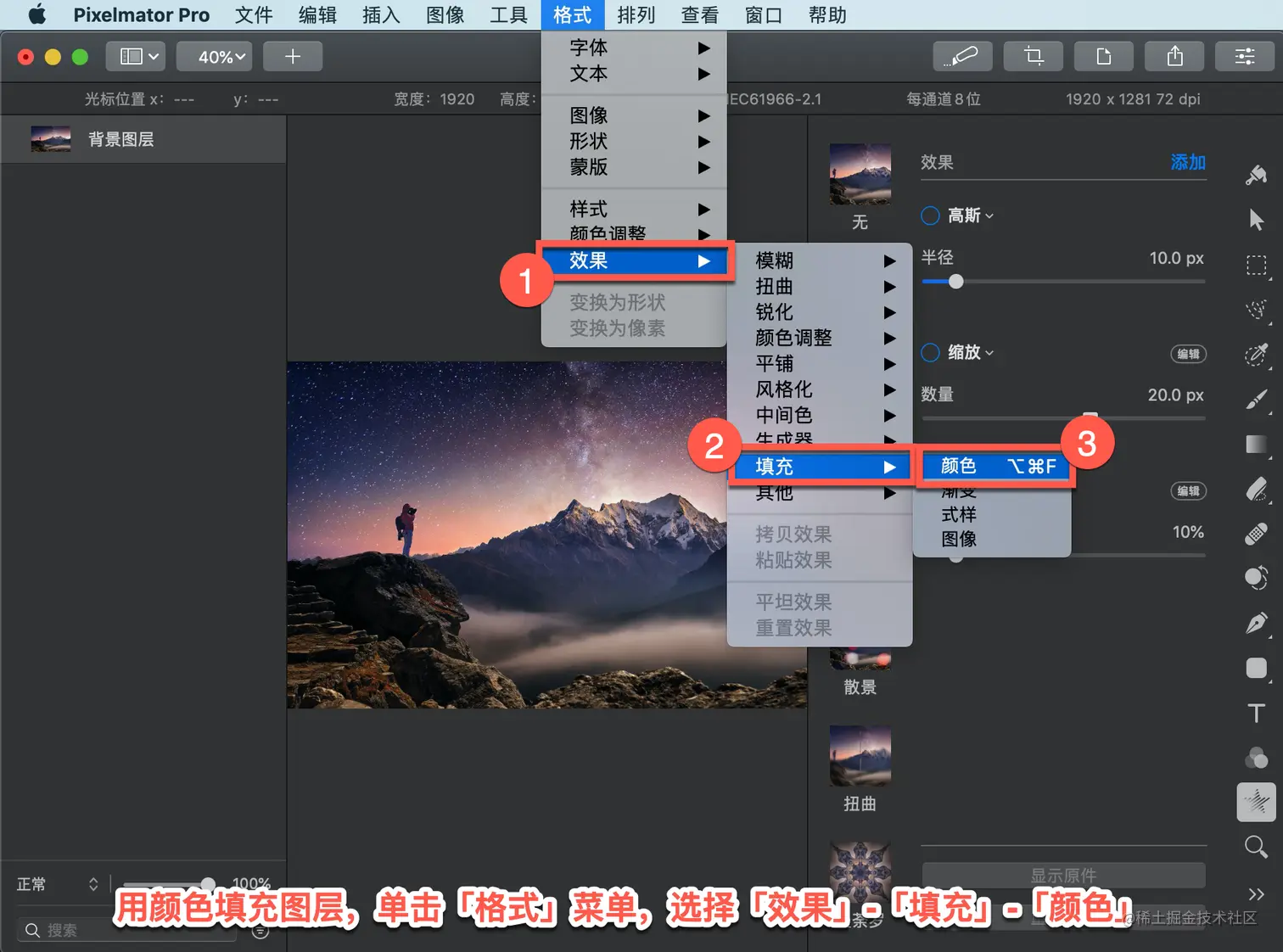Expand the 平铺 effects submenu
Screen dimensions: 1283x952
pyautogui.click(x=820, y=363)
